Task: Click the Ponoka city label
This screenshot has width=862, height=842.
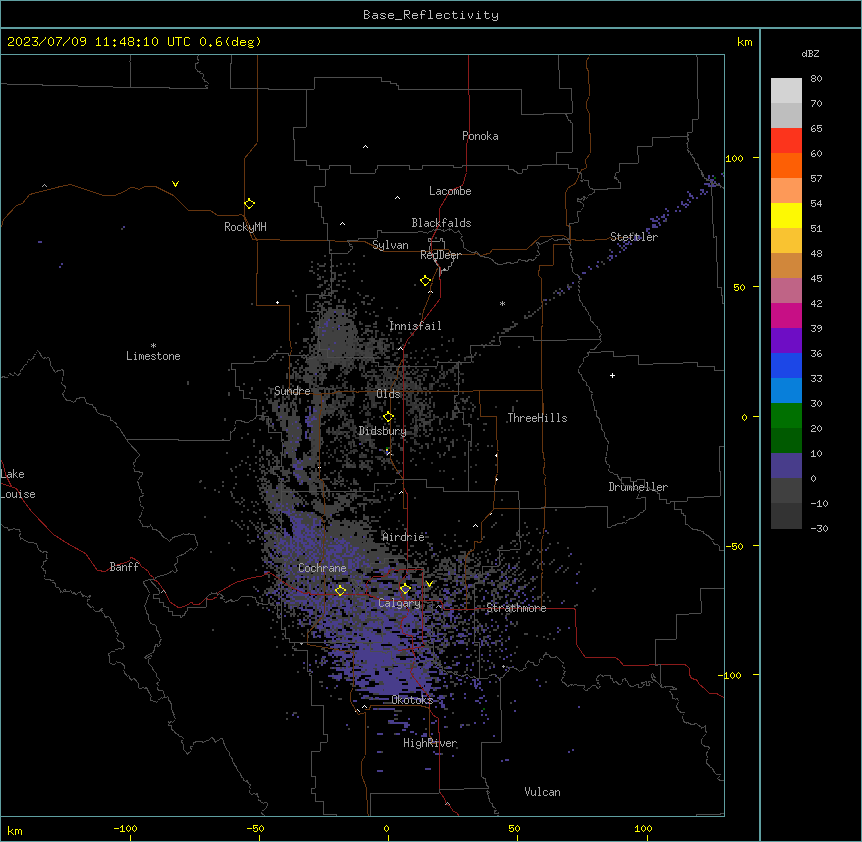Action: (x=480, y=136)
